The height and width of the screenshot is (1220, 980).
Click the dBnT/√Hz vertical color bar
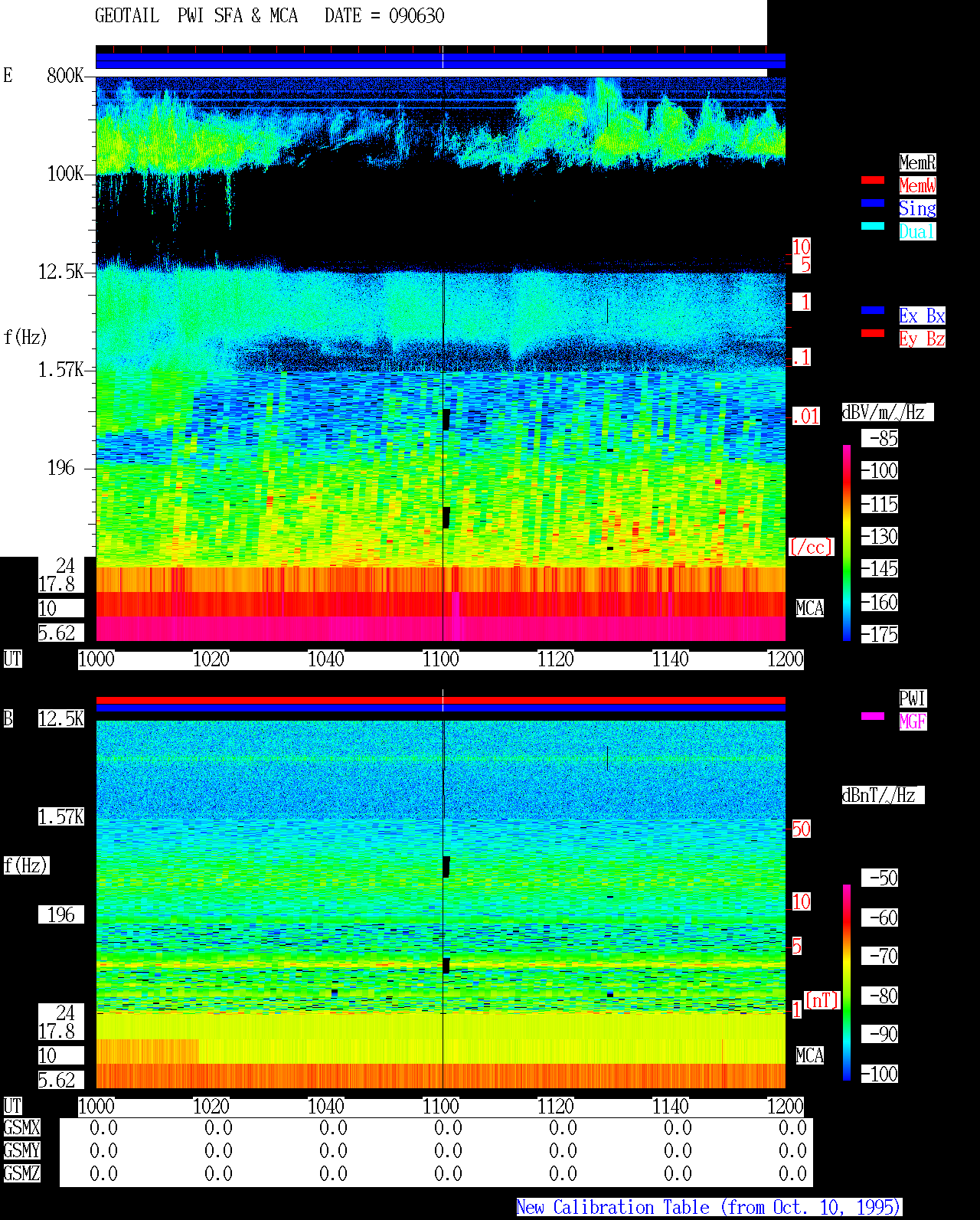point(847,983)
